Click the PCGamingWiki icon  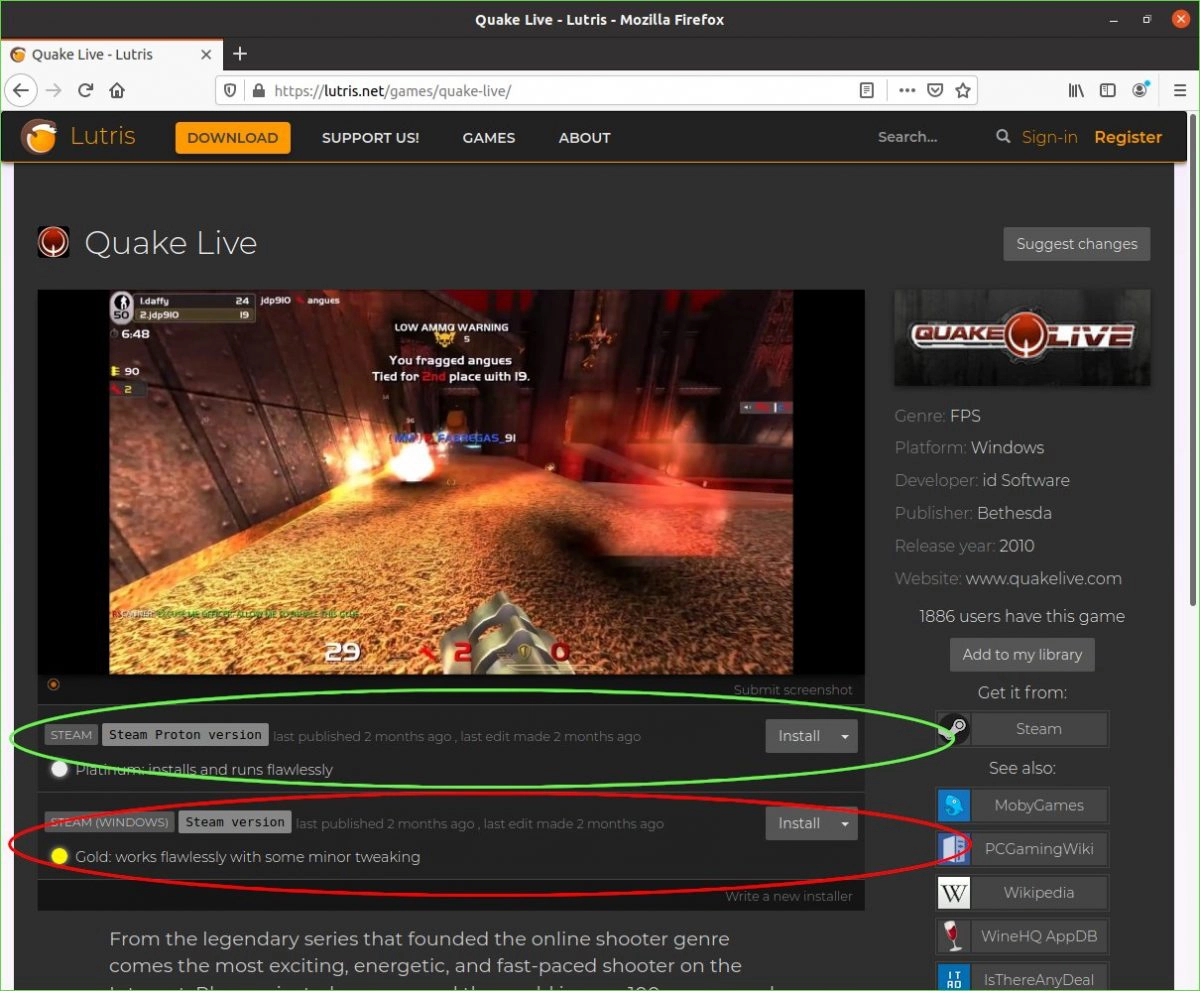click(x=953, y=849)
